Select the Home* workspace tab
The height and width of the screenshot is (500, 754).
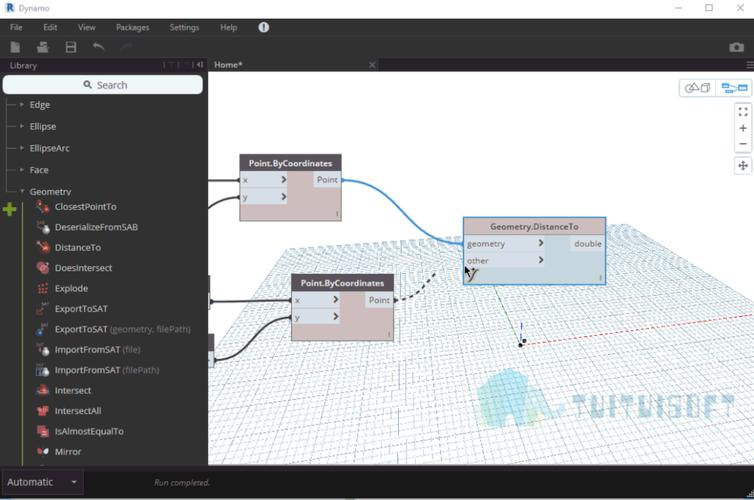(x=228, y=65)
